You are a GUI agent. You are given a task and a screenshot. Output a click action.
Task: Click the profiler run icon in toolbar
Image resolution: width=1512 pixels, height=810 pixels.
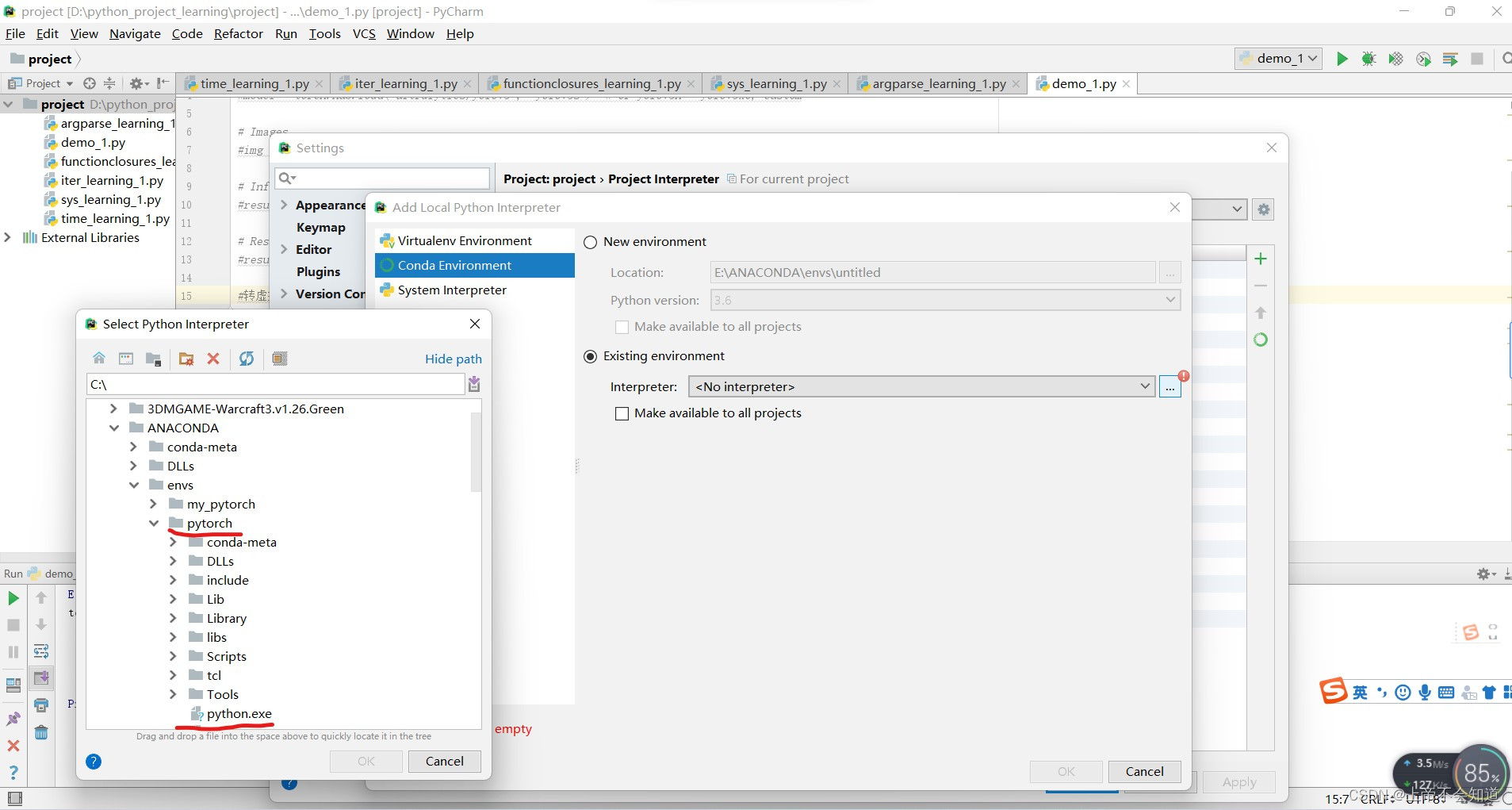pos(1423,59)
